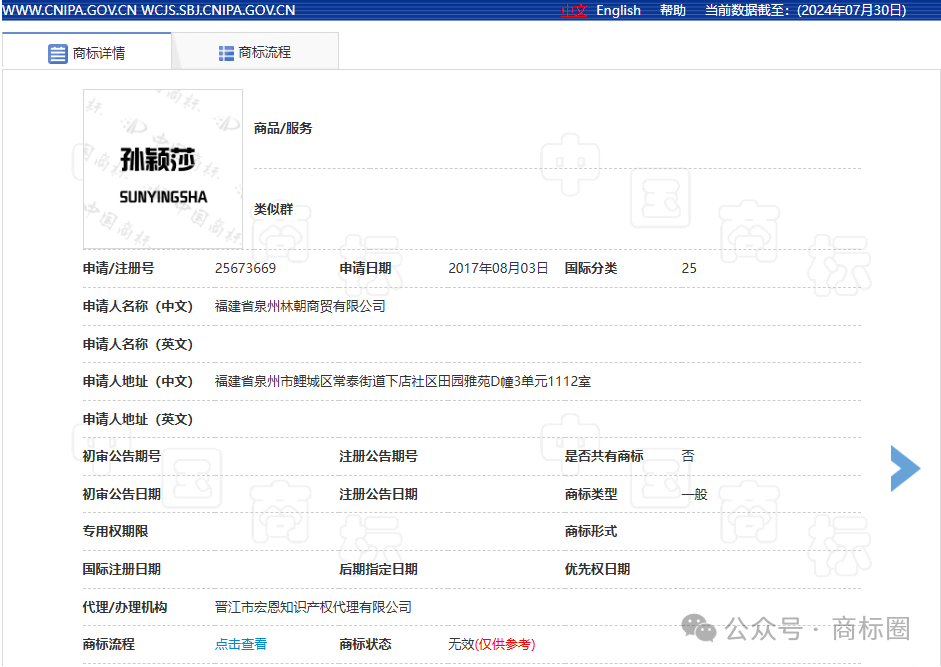Click the WeChat logo icon in watermark
This screenshot has height=667, width=941.
[x=699, y=628]
